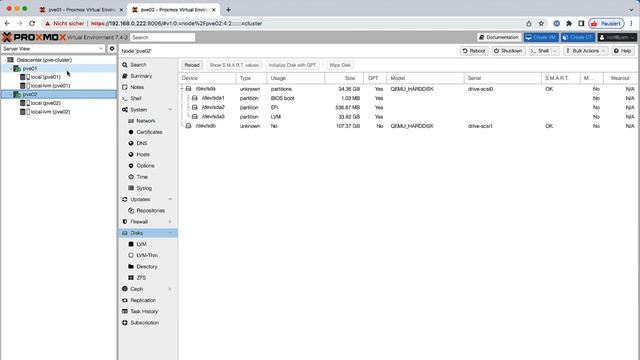
Task: Select node pve01 in the tree
Action: pos(30,69)
